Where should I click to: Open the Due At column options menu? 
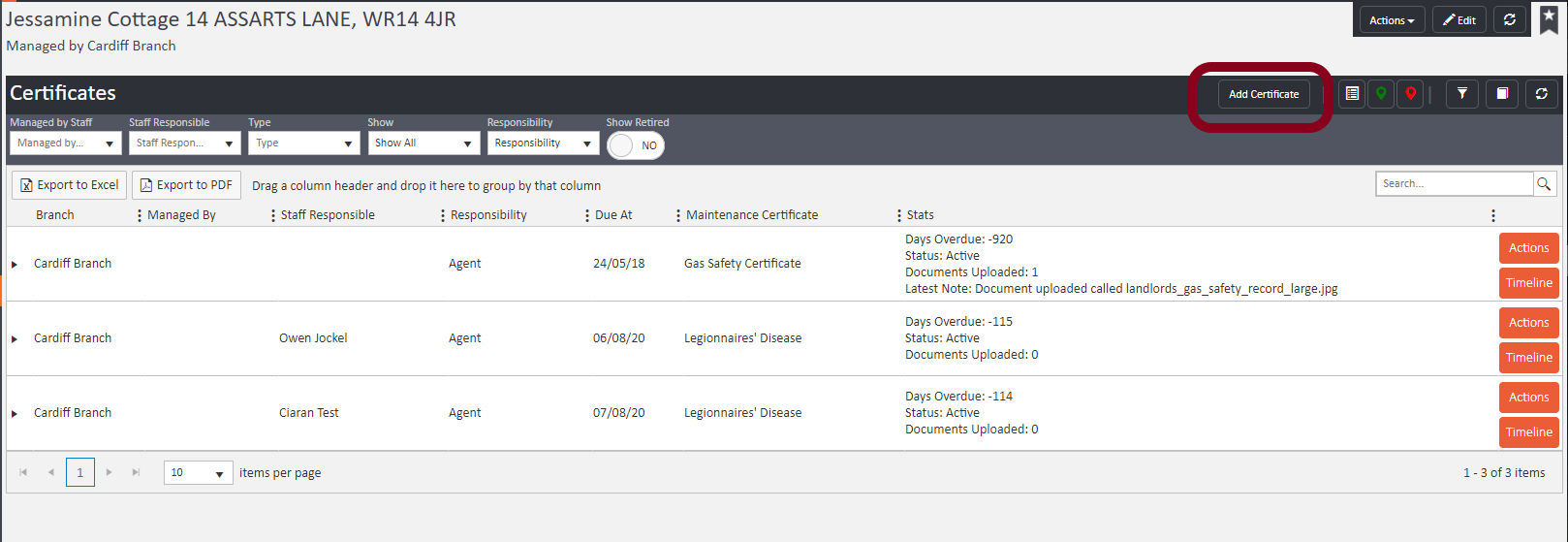tap(677, 215)
